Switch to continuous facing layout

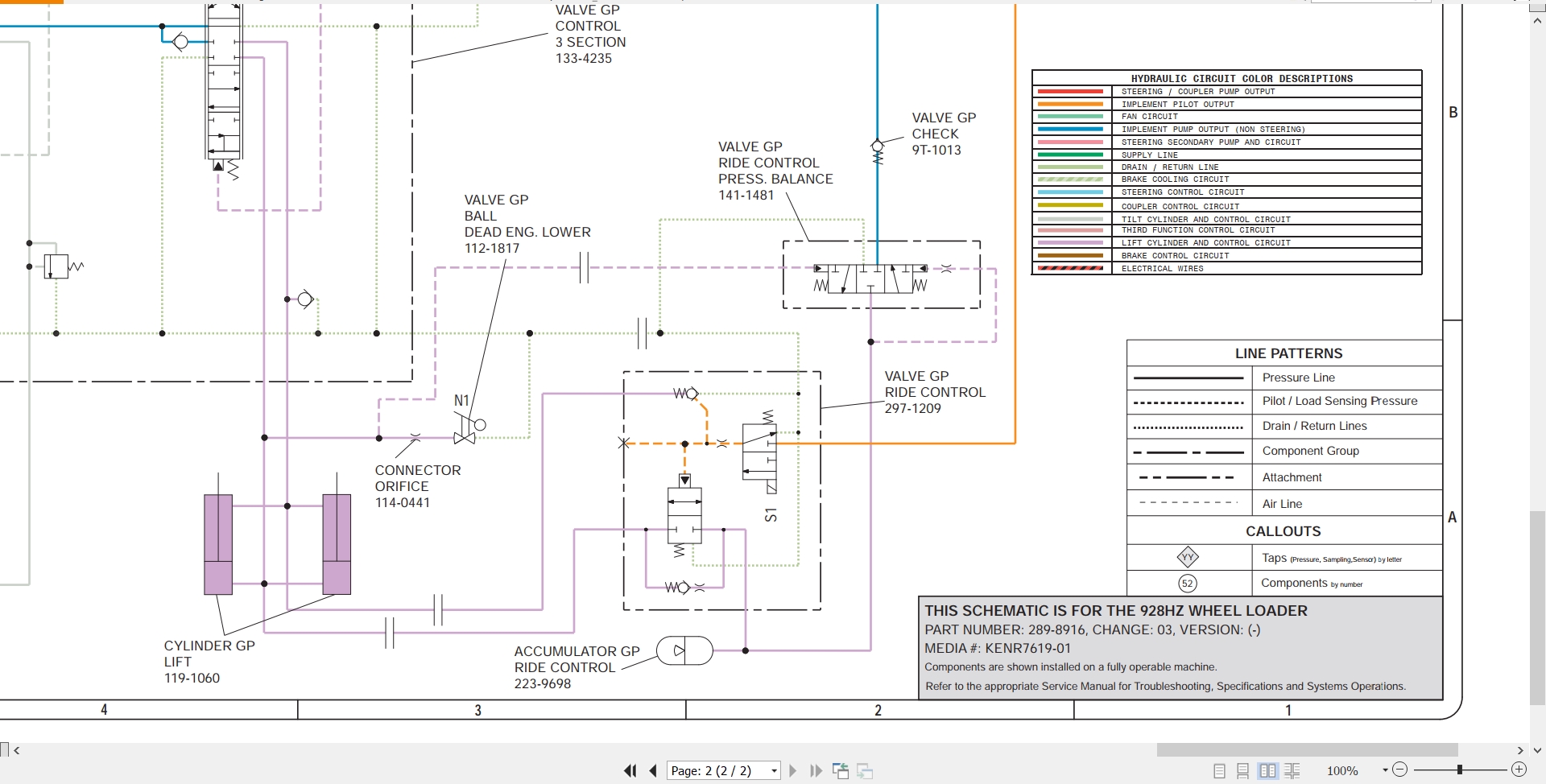[x=1292, y=771]
